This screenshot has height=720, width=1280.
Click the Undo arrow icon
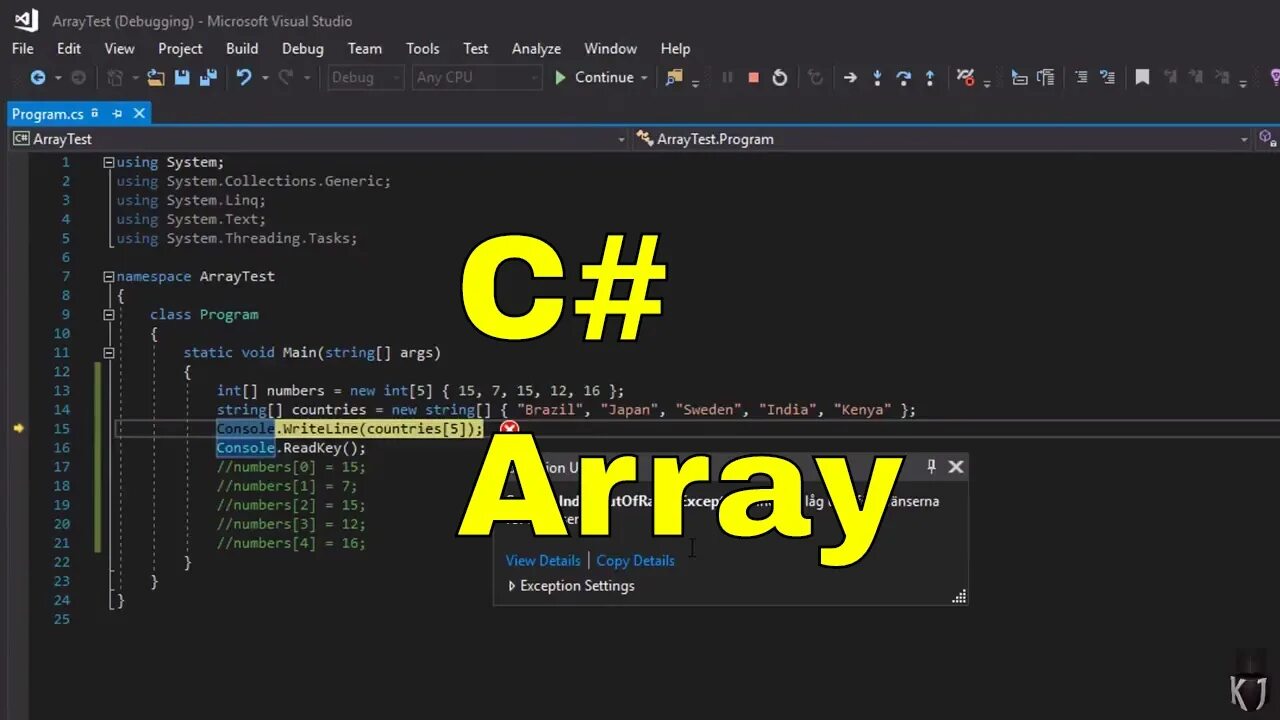[243, 77]
